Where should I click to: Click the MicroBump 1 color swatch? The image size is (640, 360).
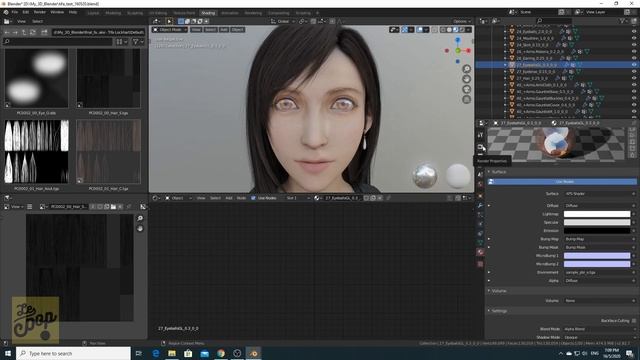pyautogui.click(x=597, y=256)
